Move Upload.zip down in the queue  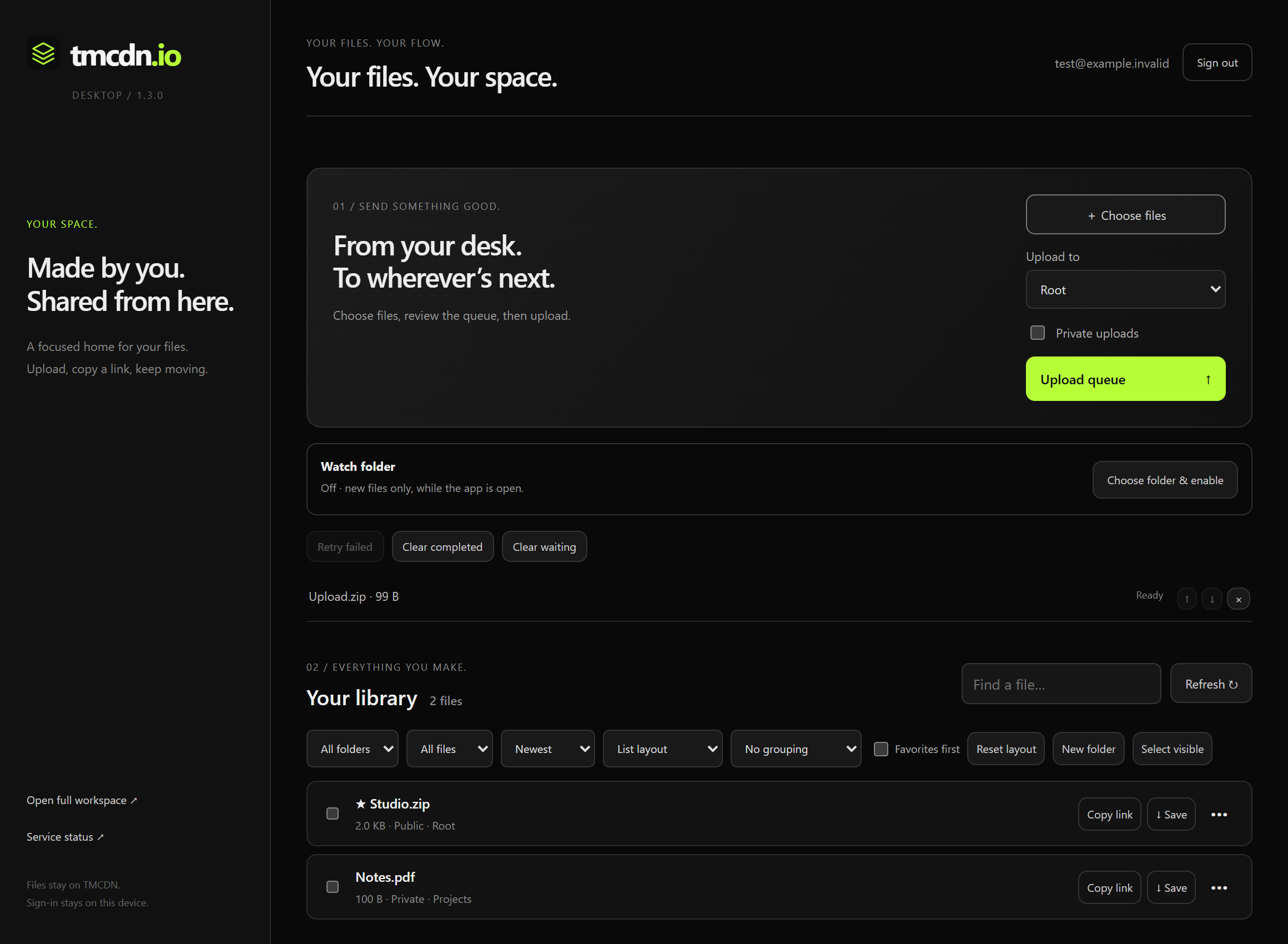(x=1211, y=599)
